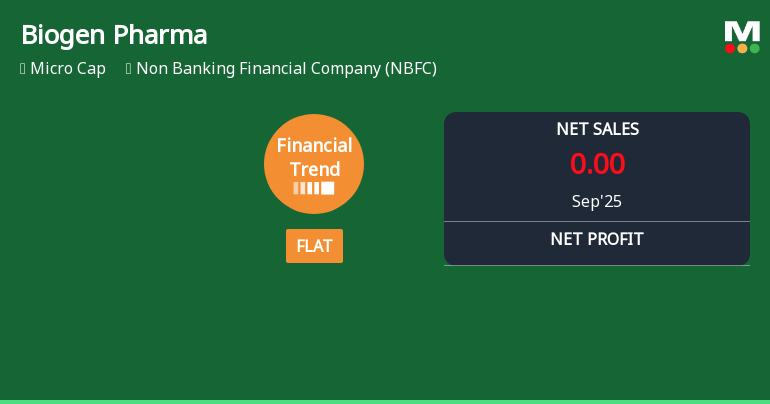Click the red 0.00 net sales value
This screenshot has width=770, height=404.
pyautogui.click(x=597, y=164)
